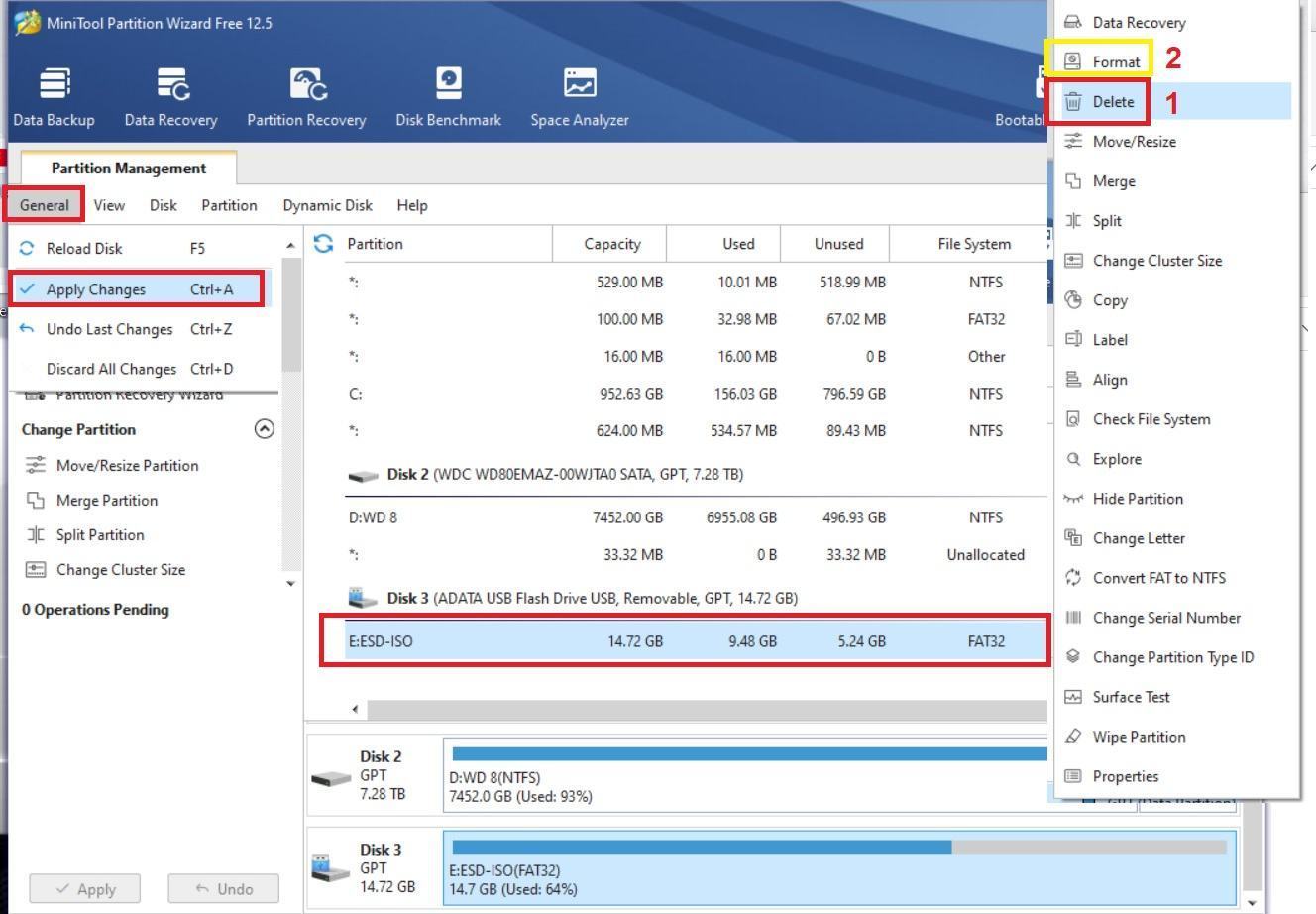The height and width of the screenshot is (914, 1316).
Task: Click Split Partition in left panel
Action: pos(100,534)
